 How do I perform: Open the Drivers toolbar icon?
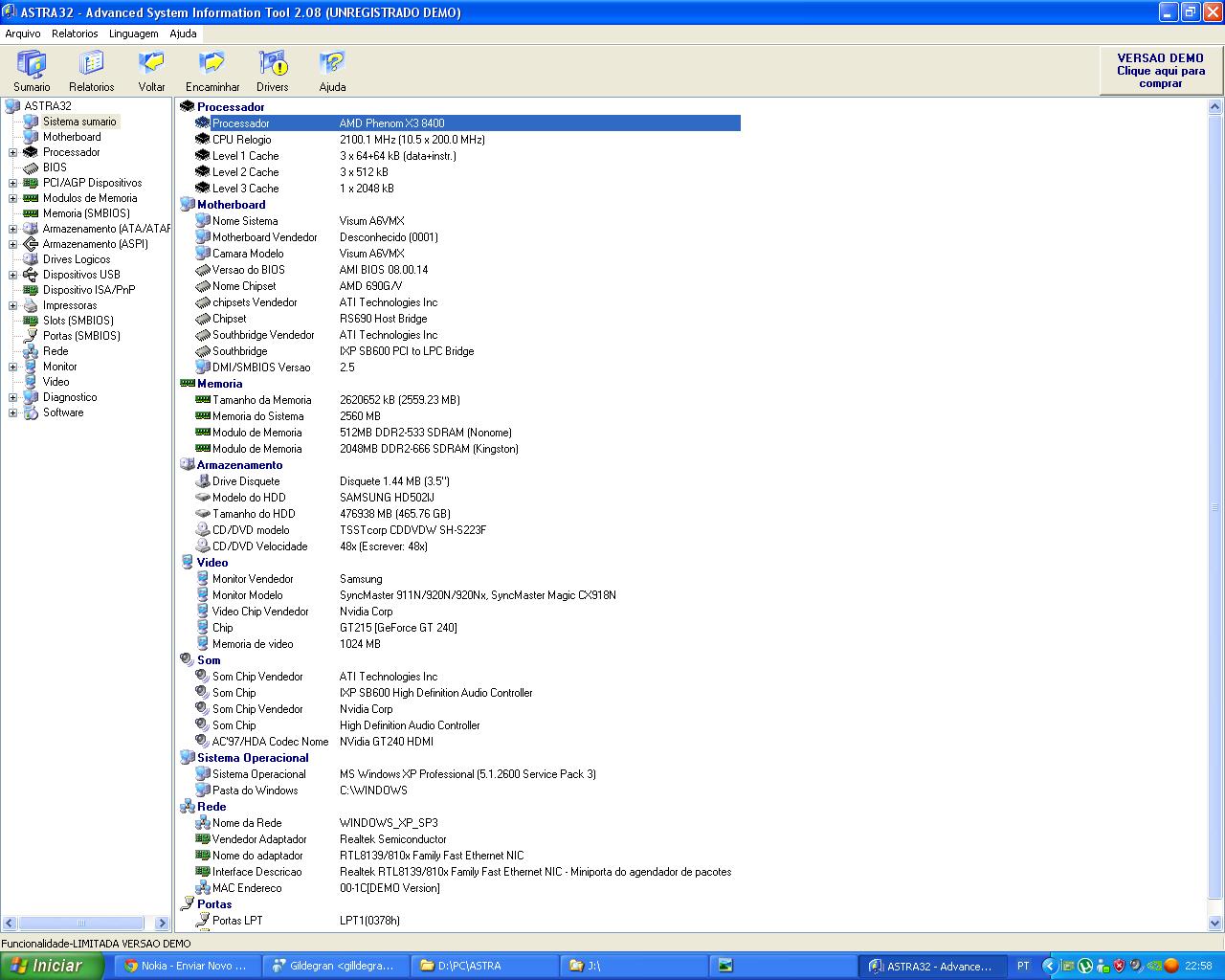point(273,72)
